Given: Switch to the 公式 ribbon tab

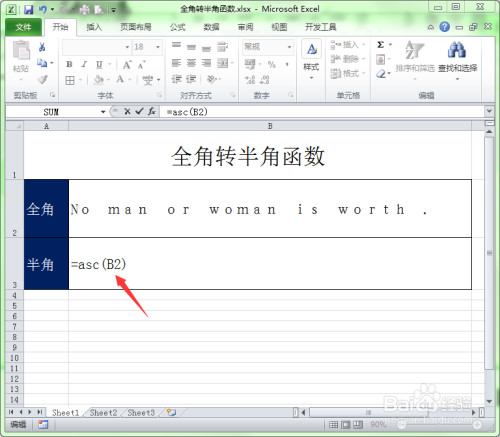Looking at the screenshot, I should pyautogui.click(x=177, y=27).
